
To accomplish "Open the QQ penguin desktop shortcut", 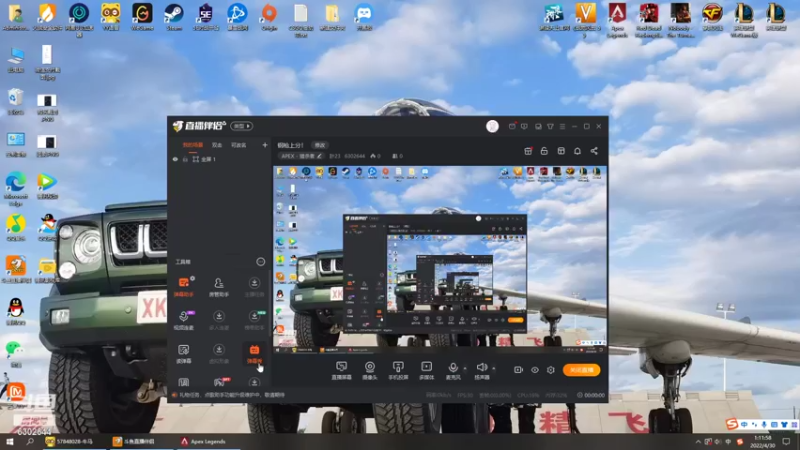I will pyautogui.click(x=16, y=311).
